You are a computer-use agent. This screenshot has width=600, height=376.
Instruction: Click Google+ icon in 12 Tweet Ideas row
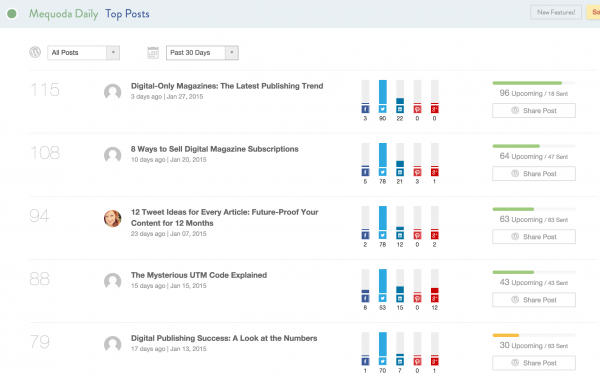click(x=435, y=235)
